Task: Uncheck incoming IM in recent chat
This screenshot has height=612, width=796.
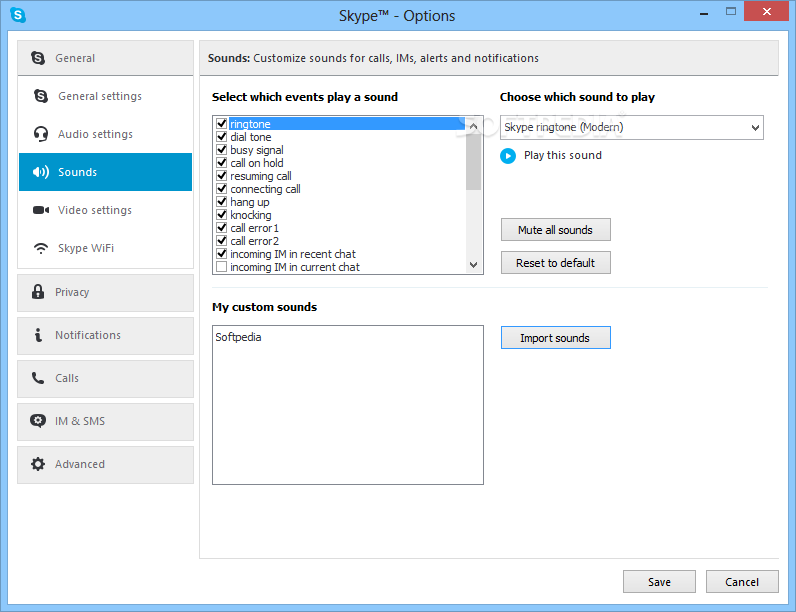Action: tap(221, 254)
